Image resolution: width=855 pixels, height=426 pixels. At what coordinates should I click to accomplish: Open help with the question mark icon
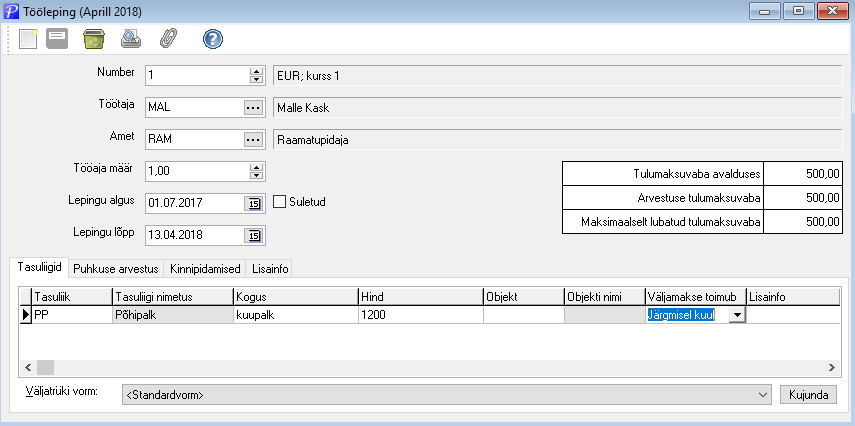pos(213,39)
